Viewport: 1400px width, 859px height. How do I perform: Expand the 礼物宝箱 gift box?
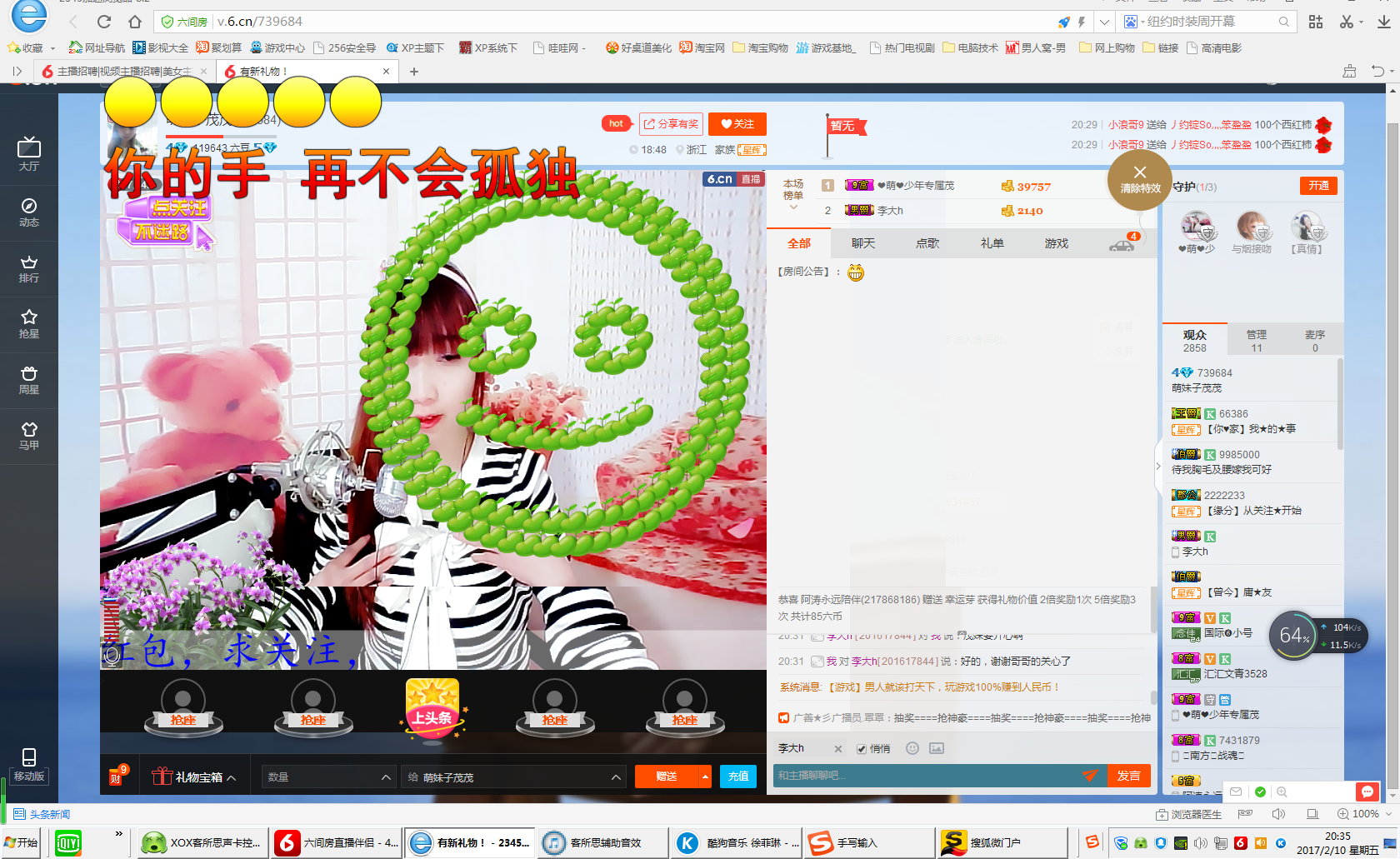pos(193,777)
